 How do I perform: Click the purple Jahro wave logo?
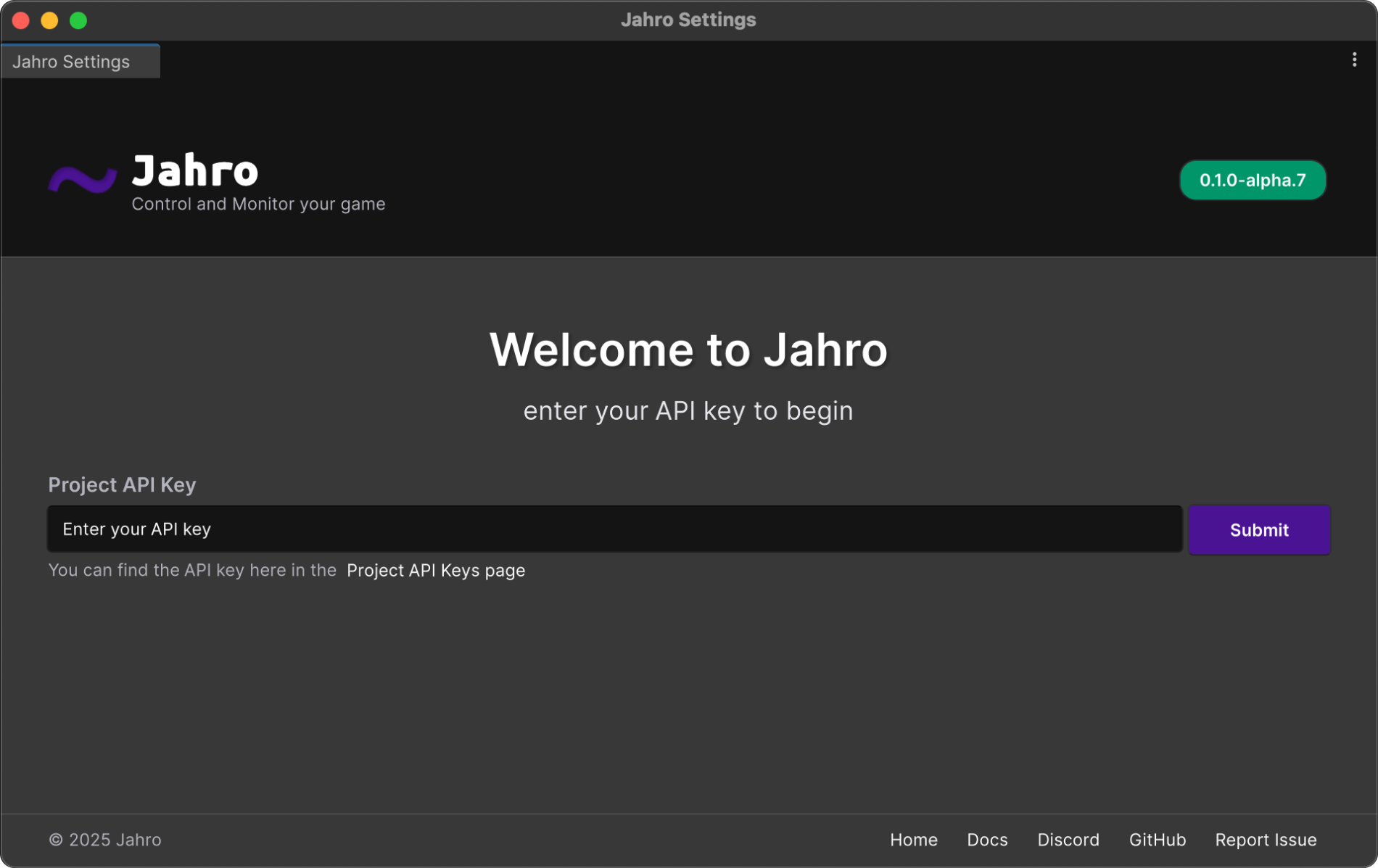pos(83,179)
